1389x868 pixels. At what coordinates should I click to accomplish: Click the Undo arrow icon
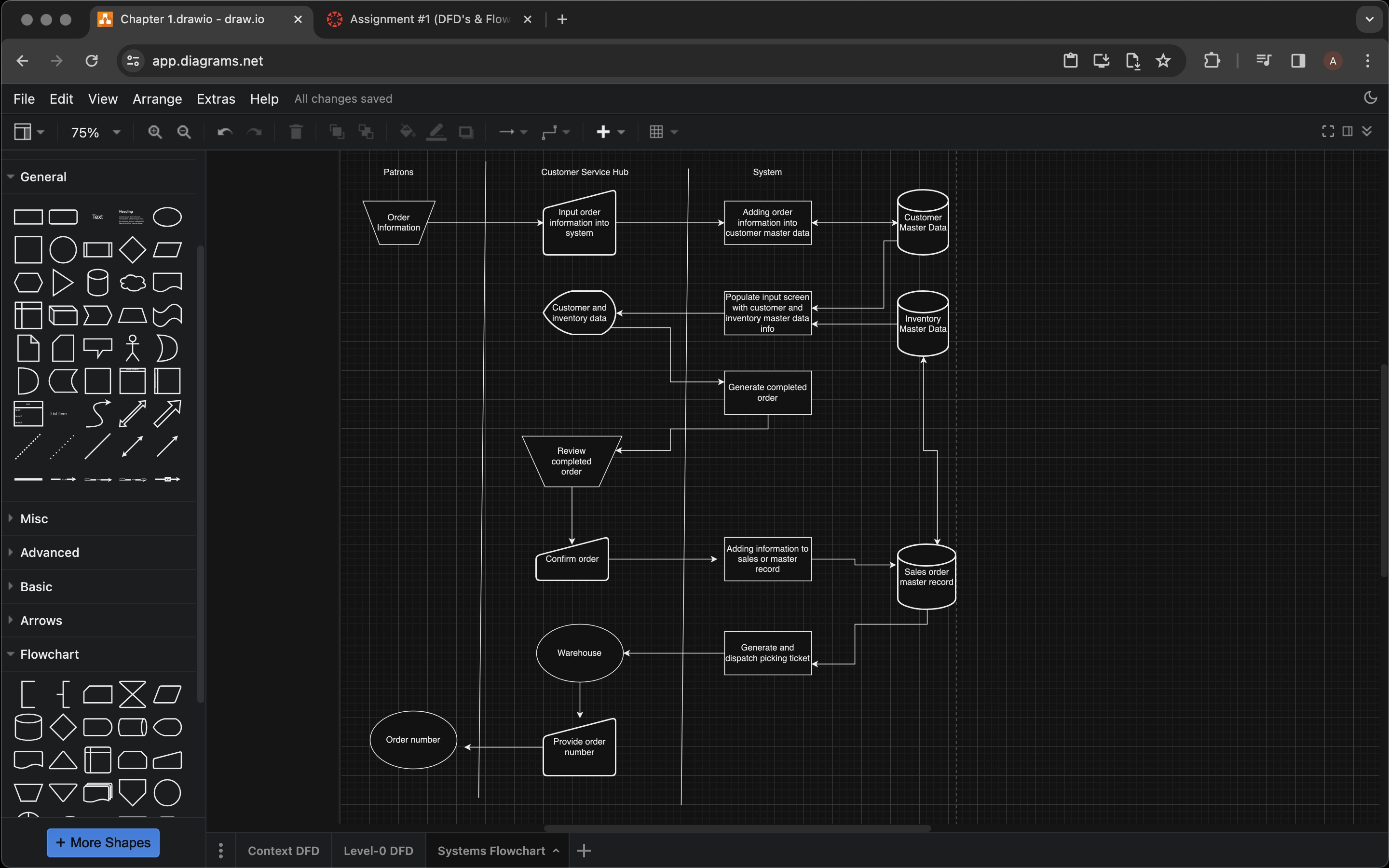224,132
